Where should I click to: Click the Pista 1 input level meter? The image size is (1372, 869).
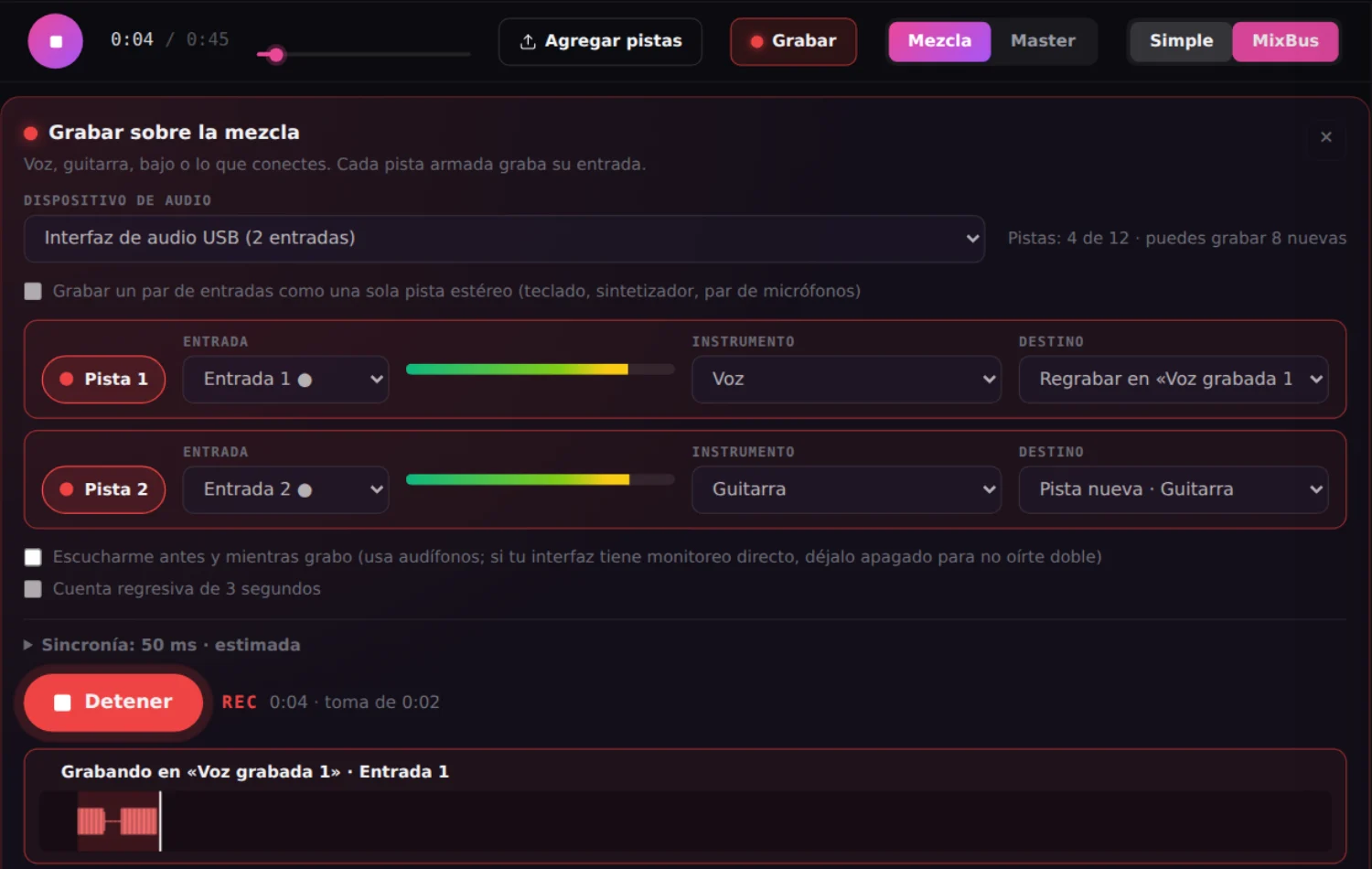point(540,370)
